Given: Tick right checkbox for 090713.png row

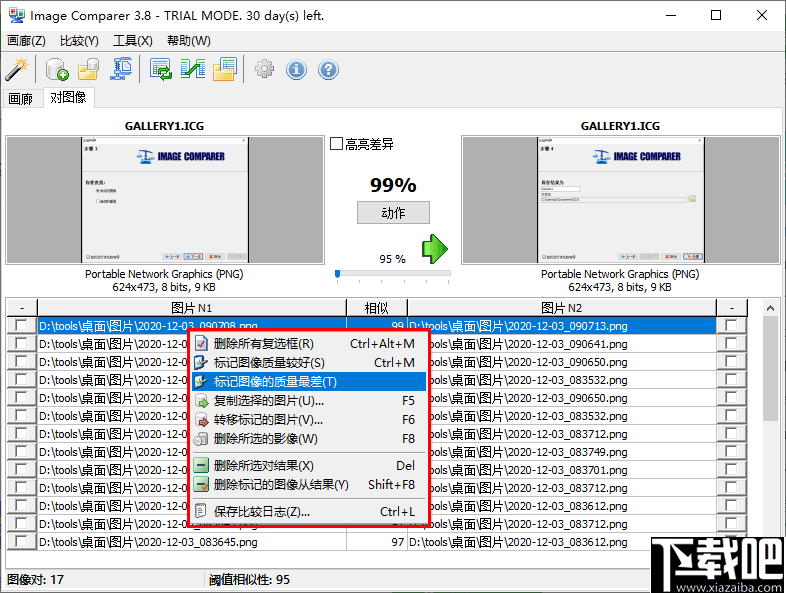Looking at the screenshot, I should 731,326.
